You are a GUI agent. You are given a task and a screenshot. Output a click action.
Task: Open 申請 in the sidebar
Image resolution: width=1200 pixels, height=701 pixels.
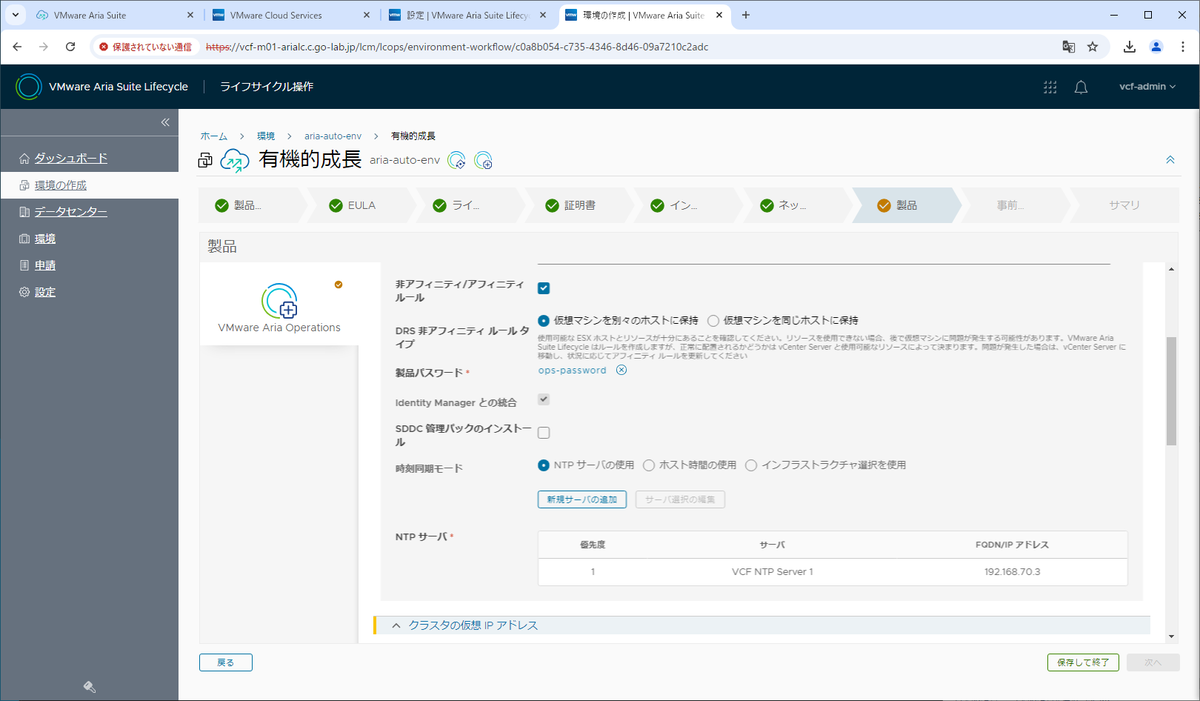tap(45, 266)
